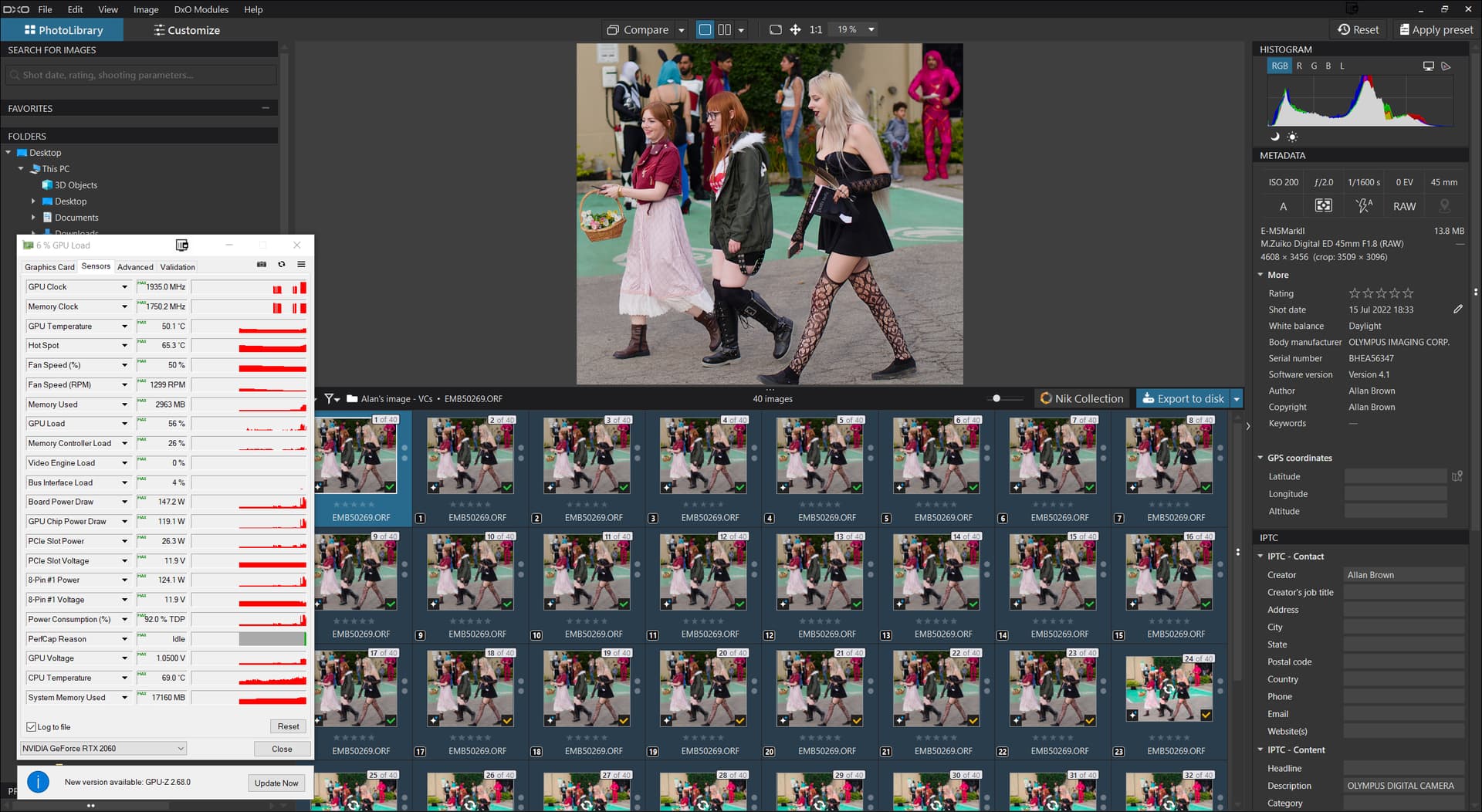1482x812 pixels.
Task: Adjust the thumbnail size slider
Action: tap(996, 398)
